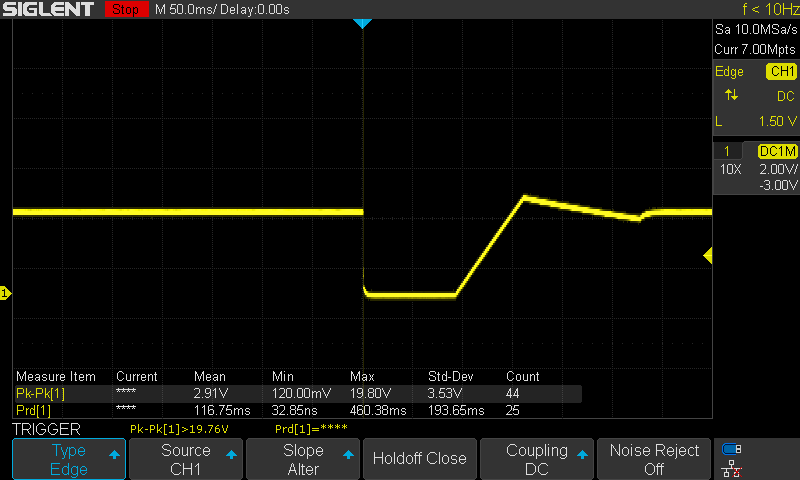Click the 1.50 V trigger level value
This screenshot has height=480, width=800.
coord(773,120)
